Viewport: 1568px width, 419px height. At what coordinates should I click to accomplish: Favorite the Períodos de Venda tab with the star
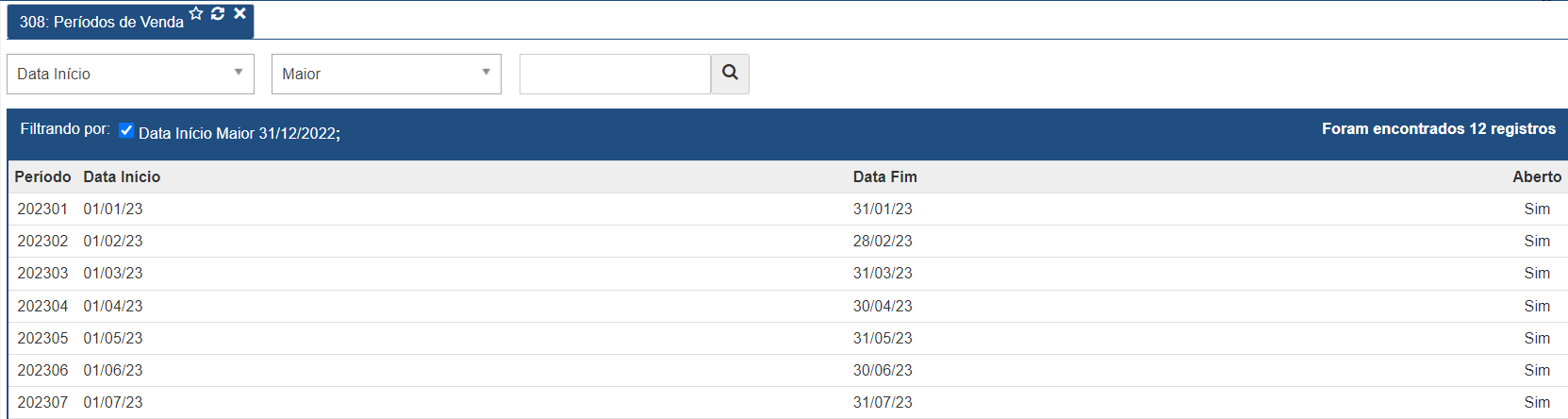click(x=196, y=13)
